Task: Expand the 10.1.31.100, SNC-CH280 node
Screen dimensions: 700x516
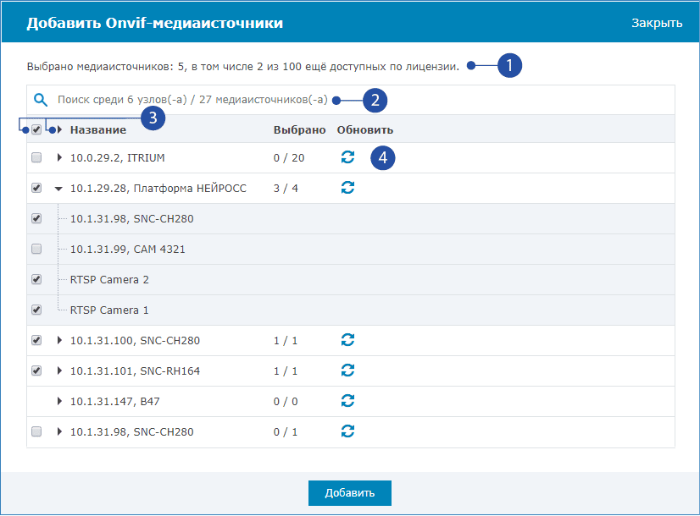Action: 59,340
